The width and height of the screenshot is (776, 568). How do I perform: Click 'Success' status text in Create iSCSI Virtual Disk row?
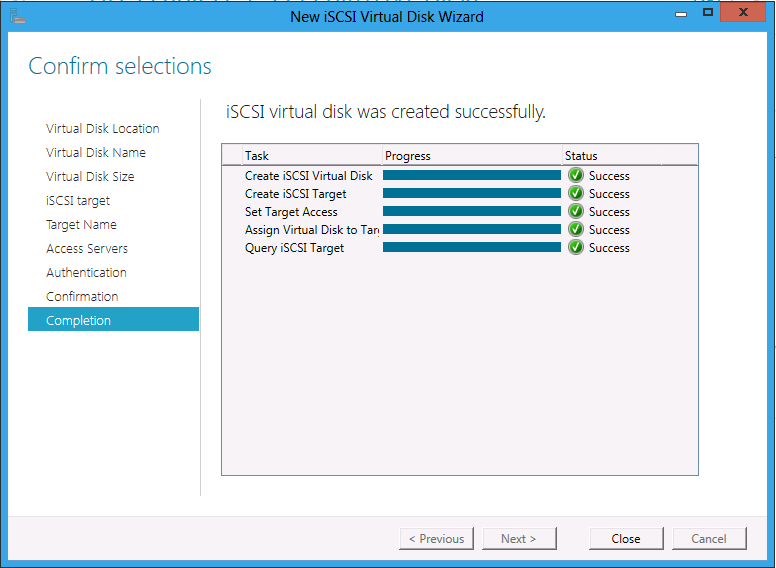click(x=609, y=176)
